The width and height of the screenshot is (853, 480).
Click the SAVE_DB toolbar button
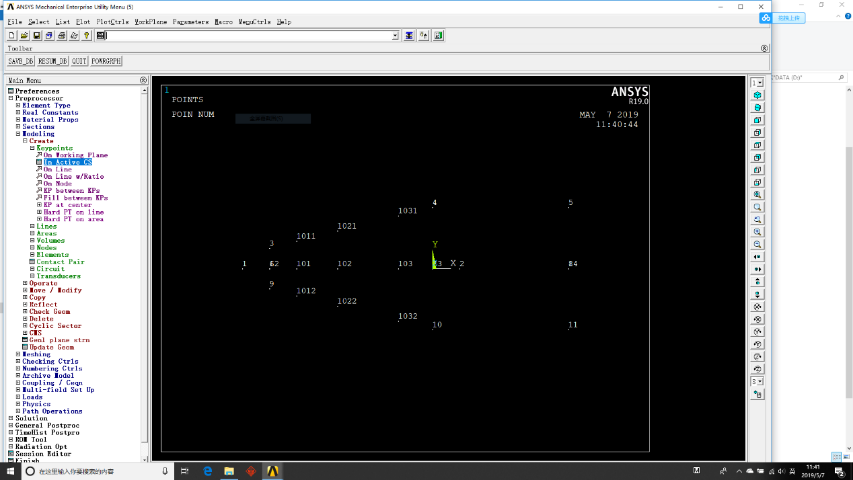21,61
